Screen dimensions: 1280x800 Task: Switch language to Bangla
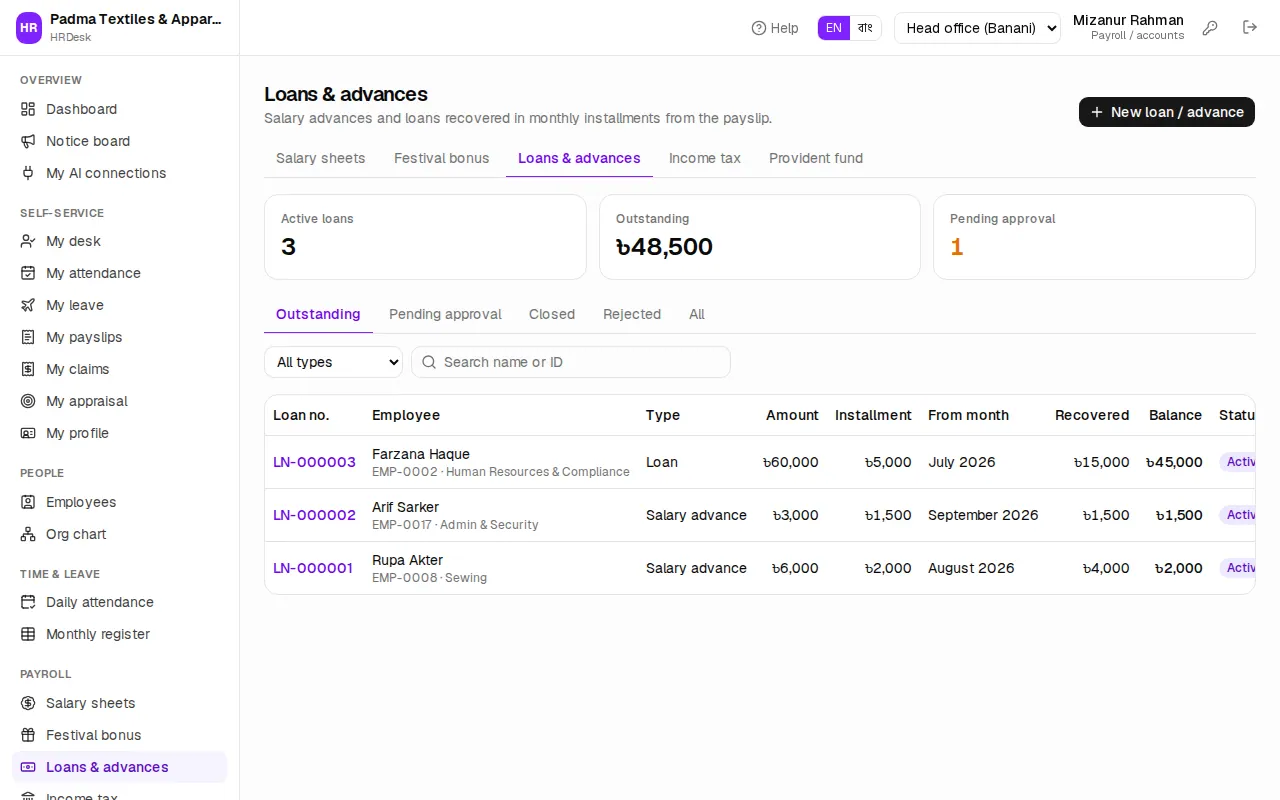[x=866, y=28]
